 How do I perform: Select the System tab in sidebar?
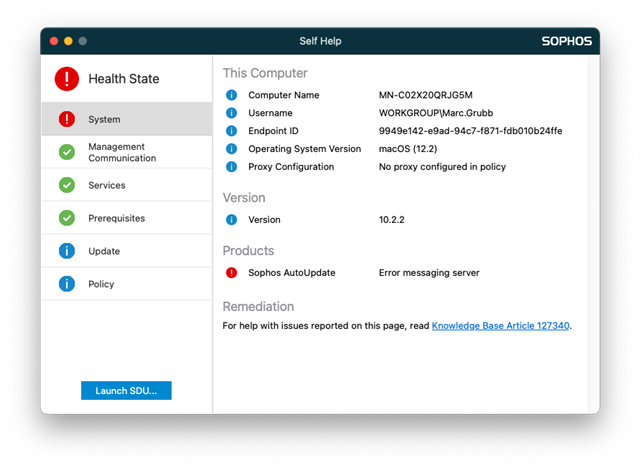[104, 119]
